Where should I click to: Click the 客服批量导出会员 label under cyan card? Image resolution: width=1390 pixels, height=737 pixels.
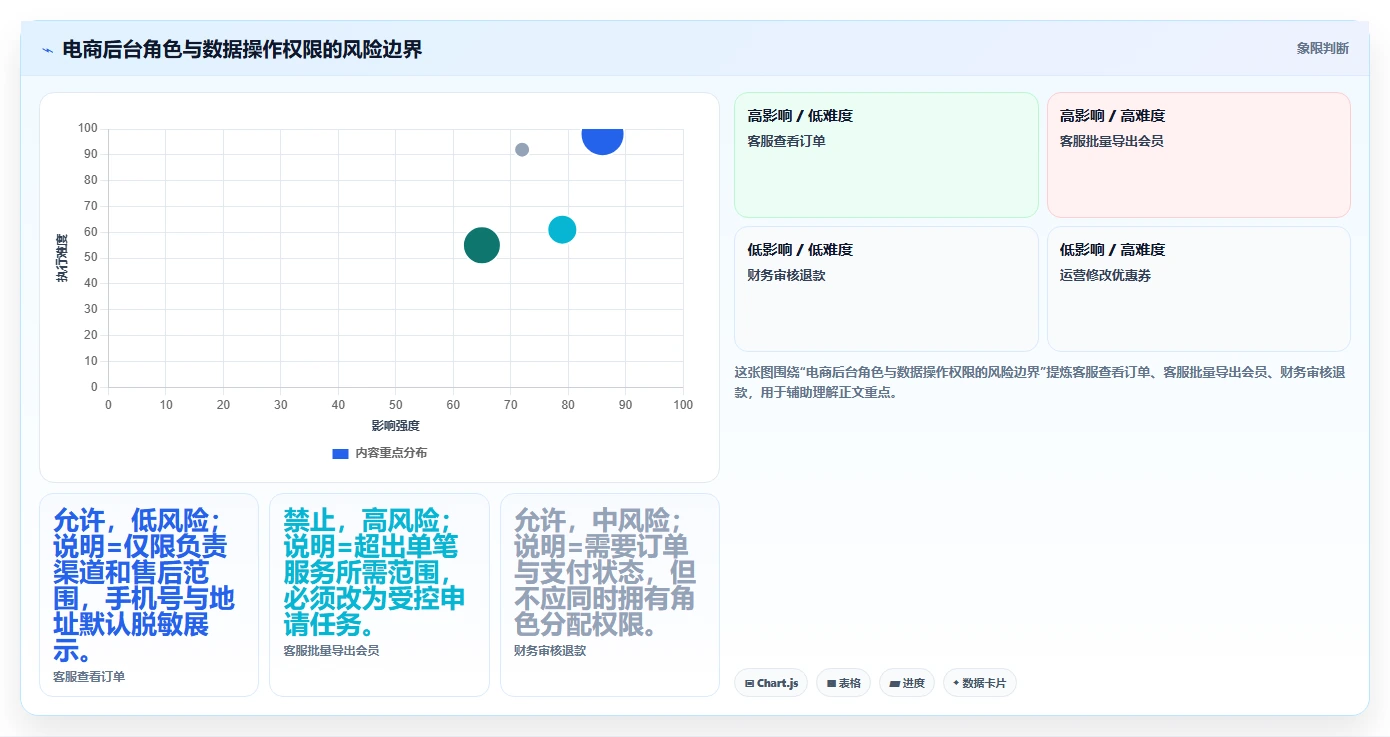331,651
